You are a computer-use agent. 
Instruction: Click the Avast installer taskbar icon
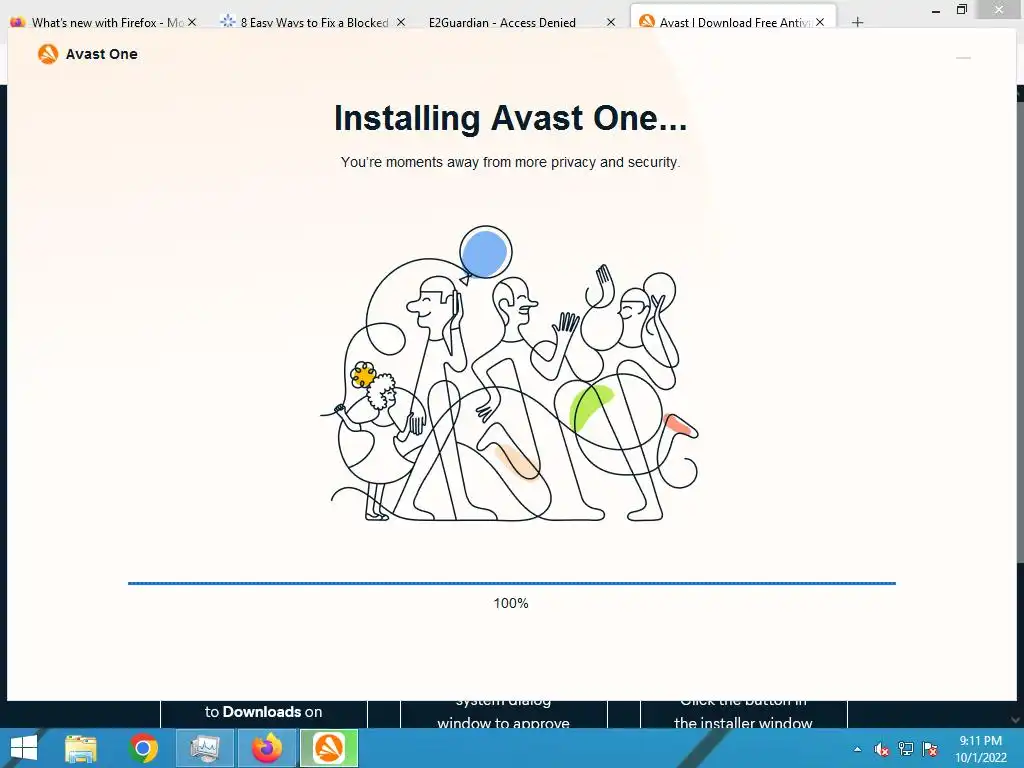[328, 748]
